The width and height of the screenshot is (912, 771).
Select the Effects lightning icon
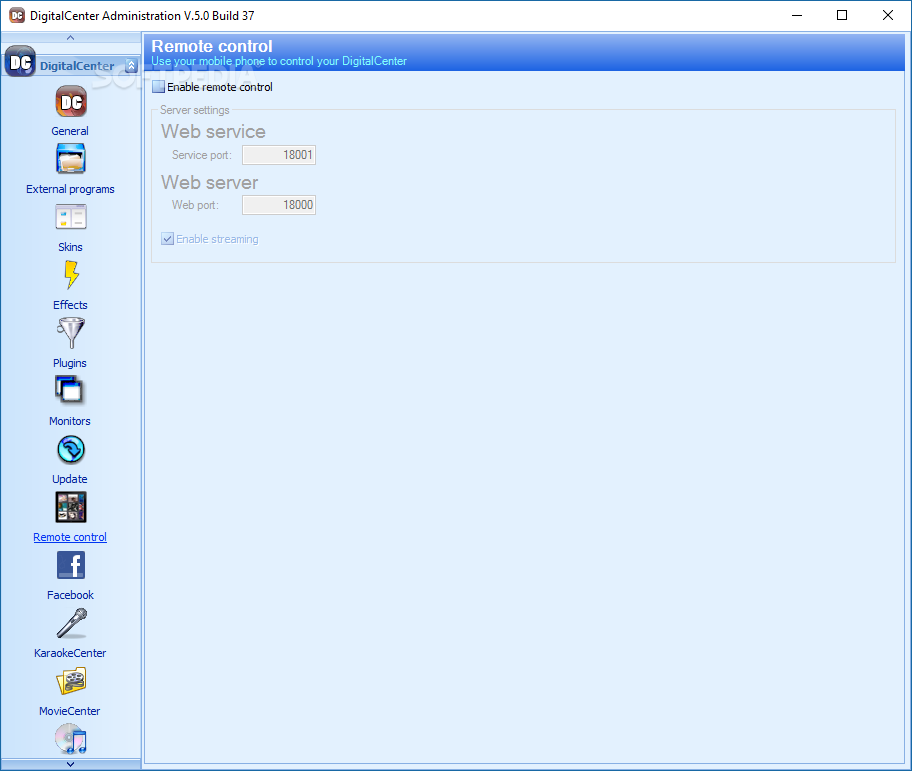point(71,274)
